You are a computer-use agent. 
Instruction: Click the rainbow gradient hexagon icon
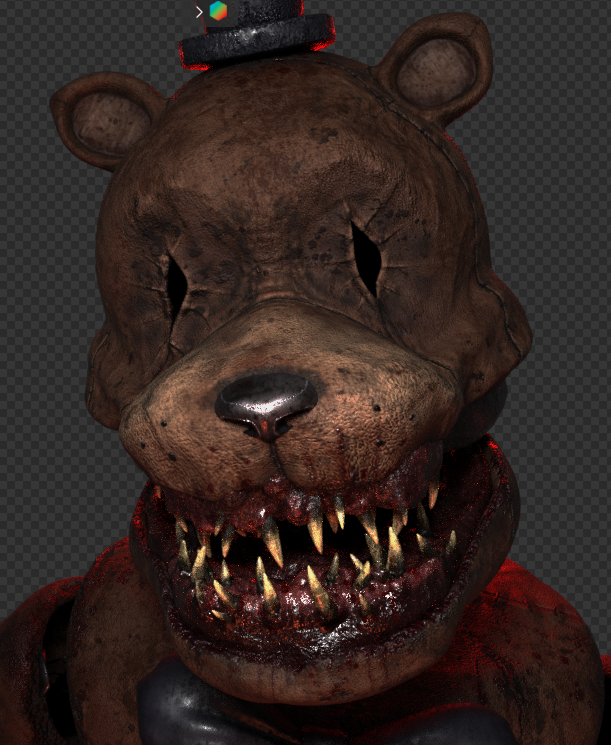click(218, 11)
